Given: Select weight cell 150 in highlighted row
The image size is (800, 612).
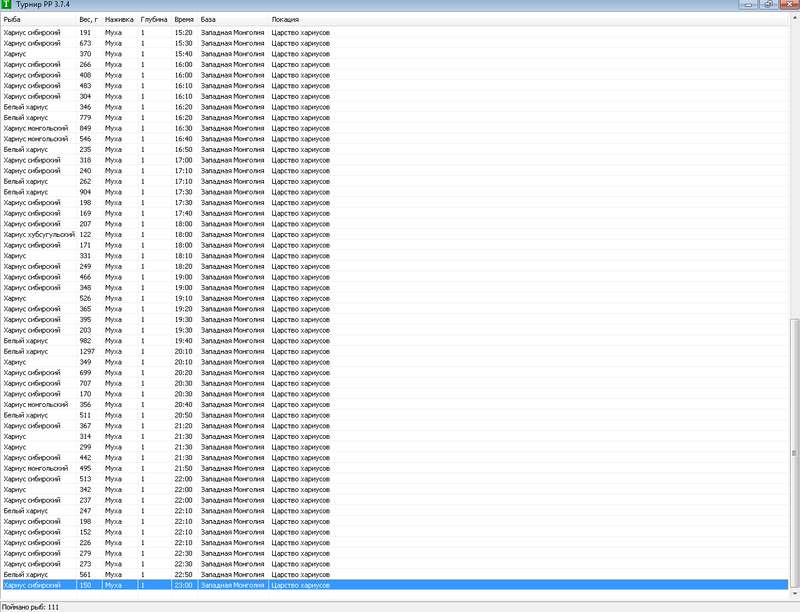Looking at the screenshot, I should (x=85, y=585).
